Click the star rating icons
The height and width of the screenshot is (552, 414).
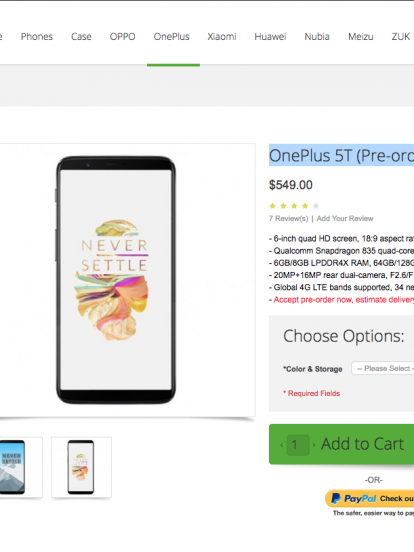point(294,206)
